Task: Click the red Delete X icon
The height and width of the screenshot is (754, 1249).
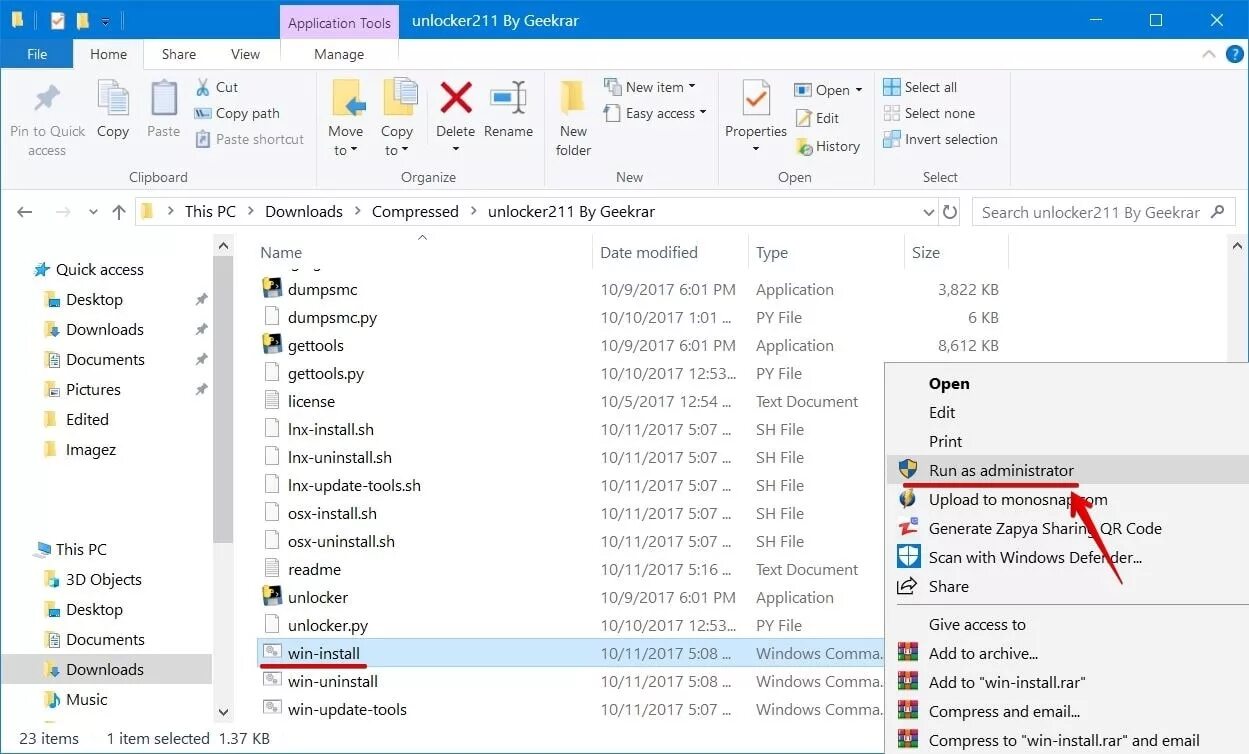Action: click(456, 99)
